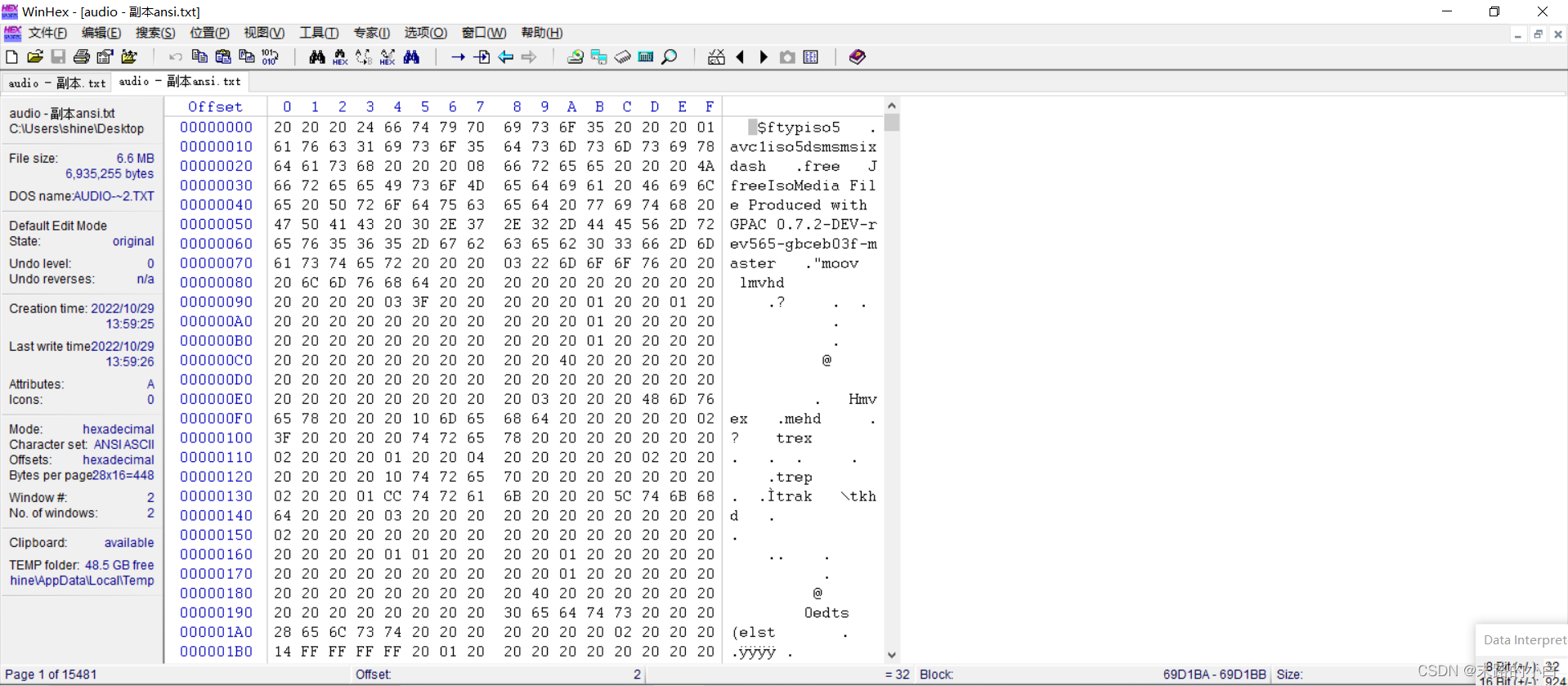
Task: Switch to audio - 副本.txt tab
Action: [x=56, y=83]
